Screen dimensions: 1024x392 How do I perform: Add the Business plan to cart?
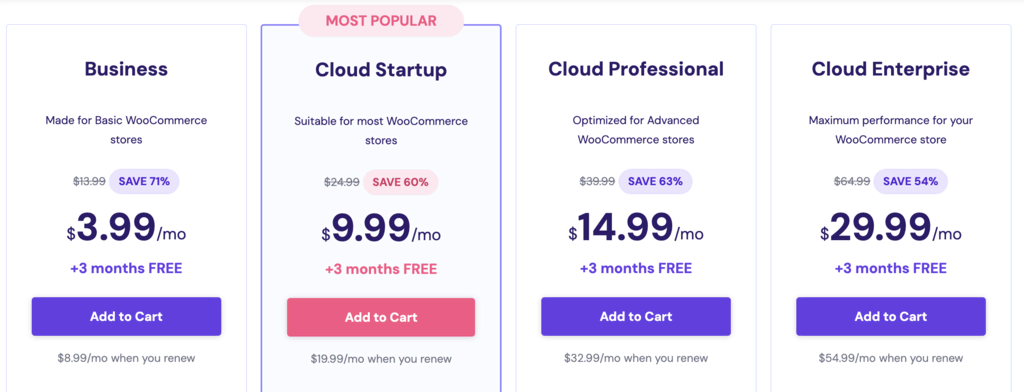point(126,317)
